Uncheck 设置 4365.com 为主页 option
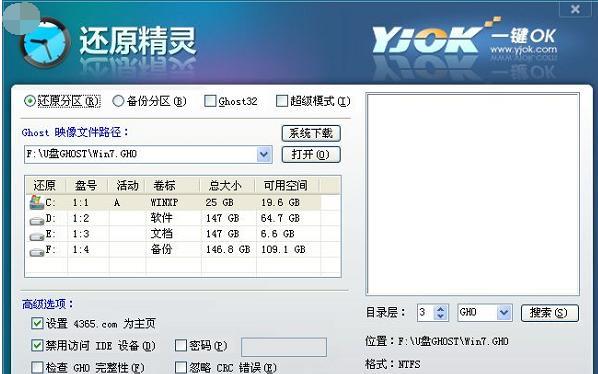This screenshot has width=598, height=374. [37, 323]
